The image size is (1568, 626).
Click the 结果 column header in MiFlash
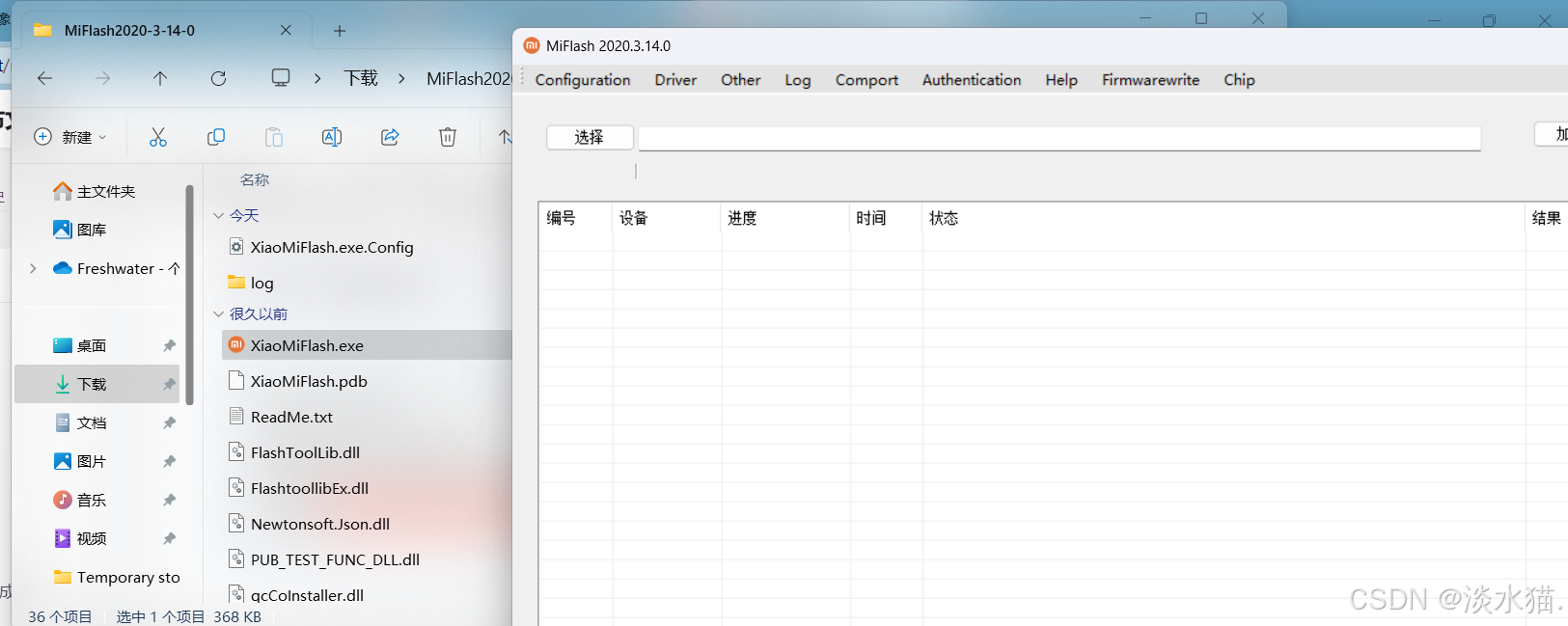click(x=1547, y=218)
